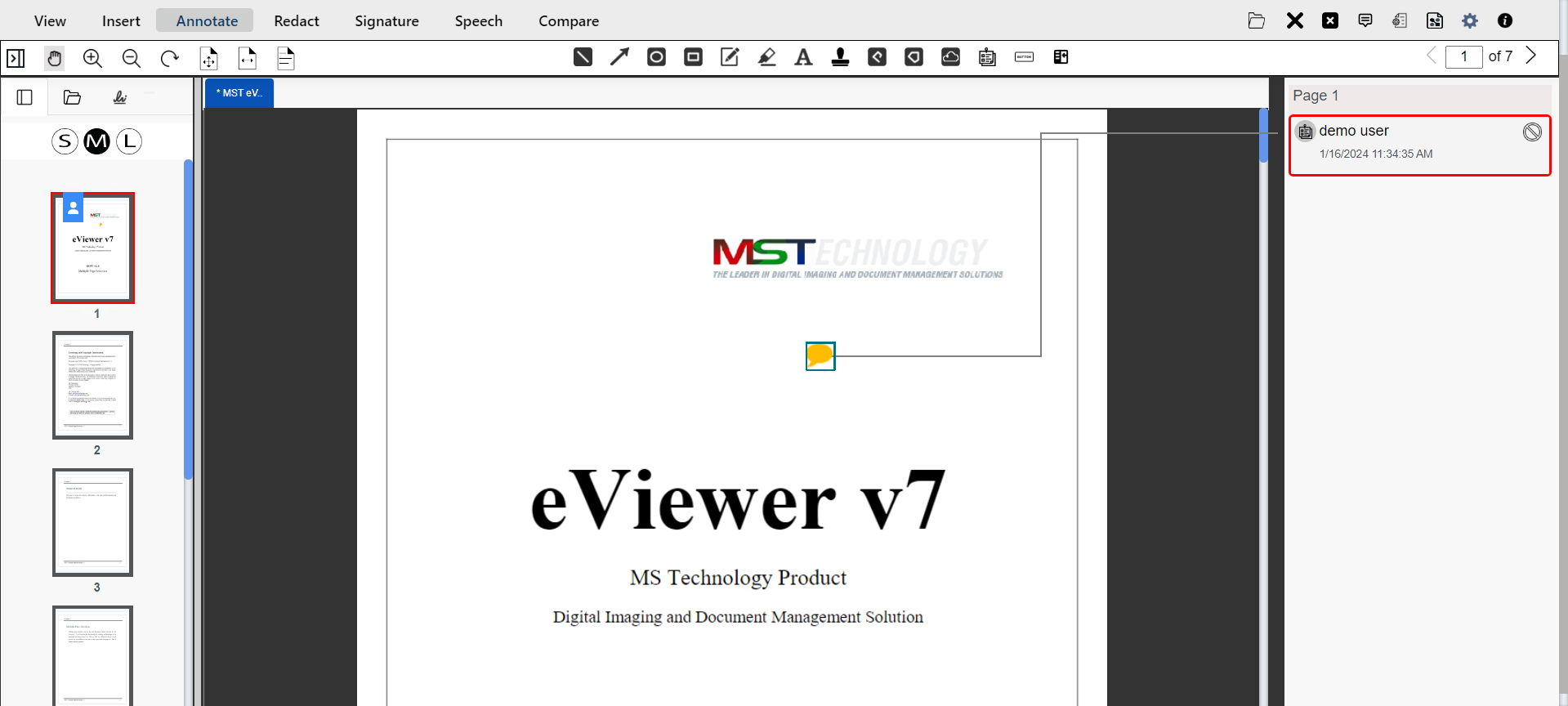The height and width of the screenshot is (706, 1568).
Task: Close all documents with boxed X icon
Action: pos(1330,20)
